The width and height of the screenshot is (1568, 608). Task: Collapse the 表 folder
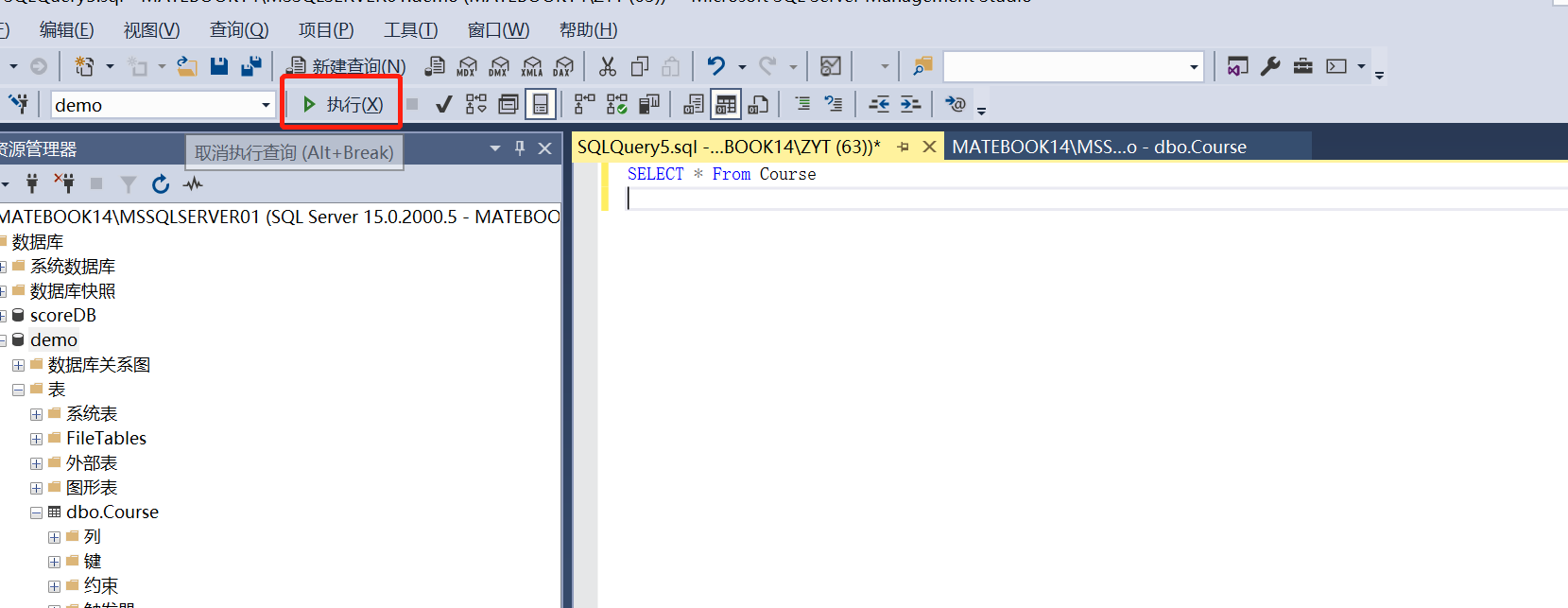pyautogui.click(x=18, y=390)
